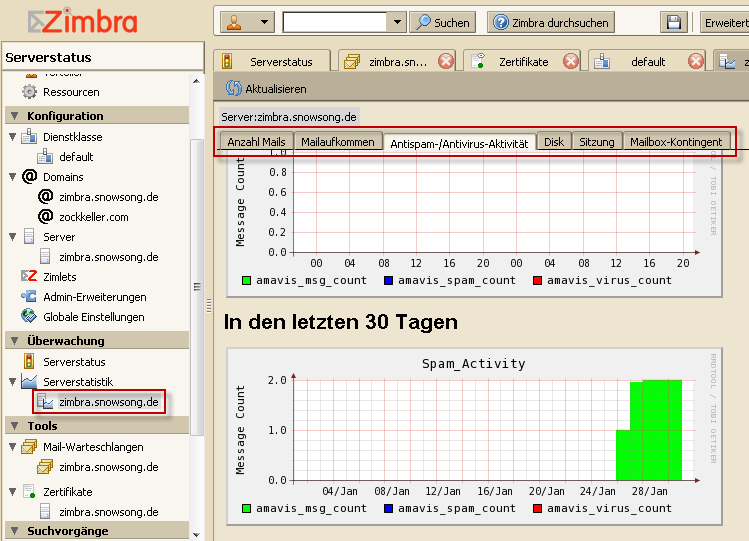Click the Server icon in tree
This screenshot has height=541, width=749.
tap(29, 237)
